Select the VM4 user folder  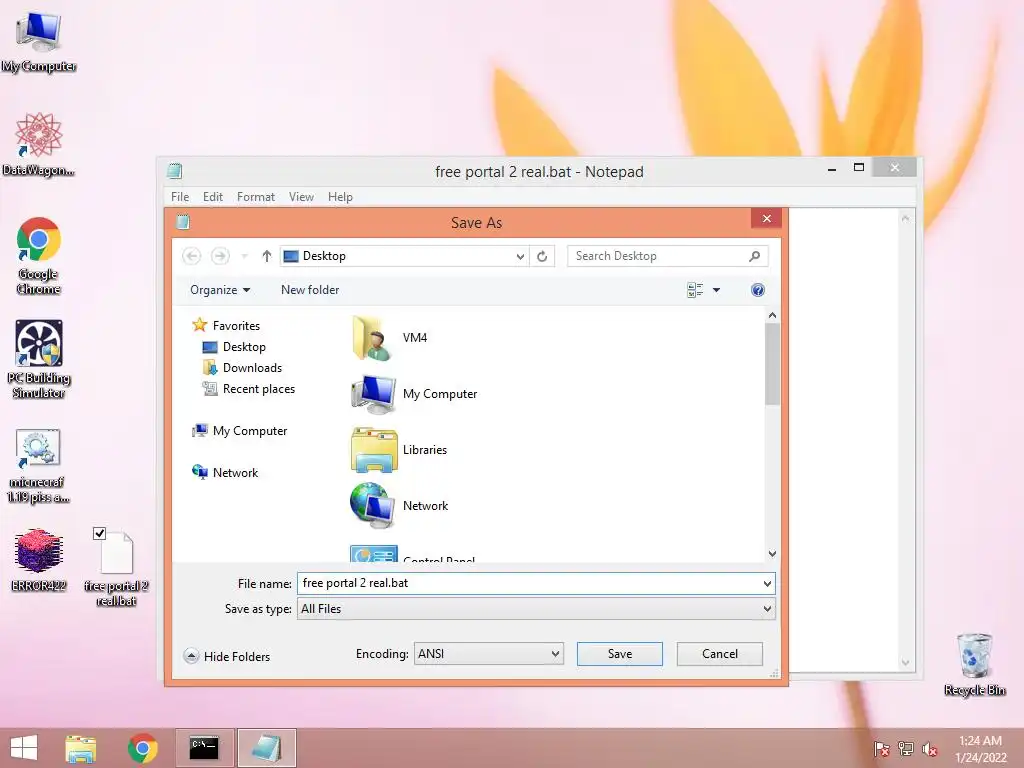pyautogui.click(x=390, y=338)
